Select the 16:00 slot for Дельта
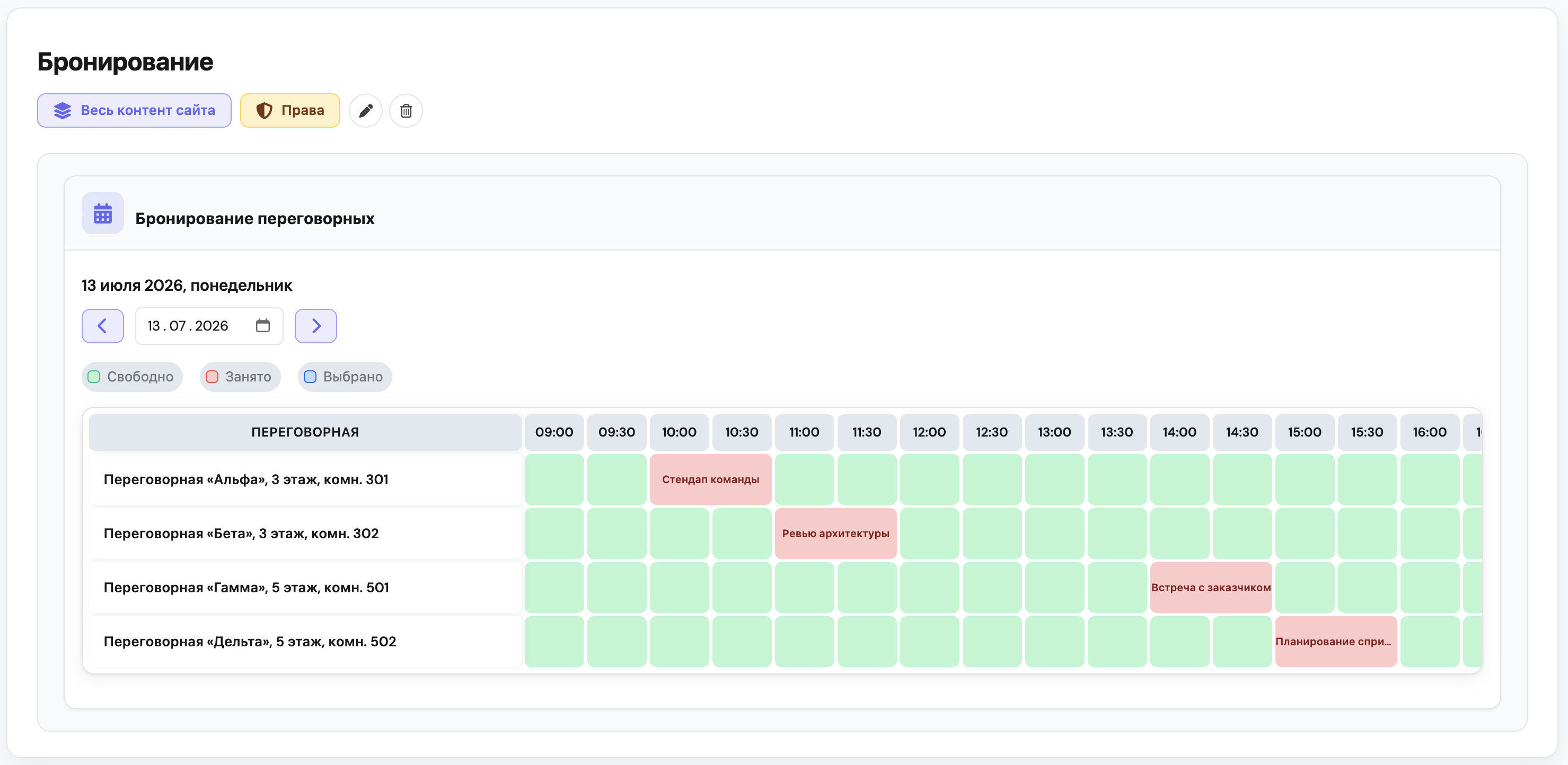This screenshot has height=765, width=1568. click(1430, 642)
